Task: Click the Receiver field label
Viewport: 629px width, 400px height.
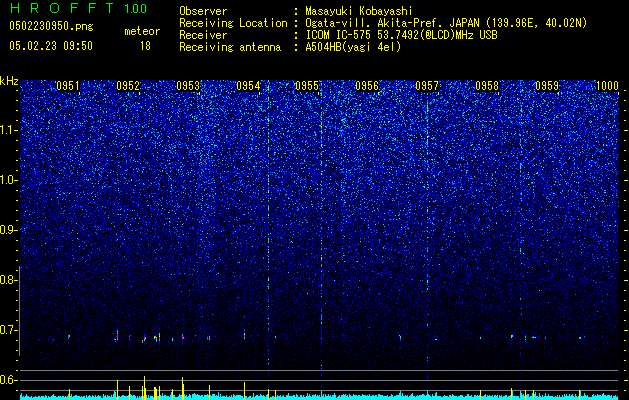Action: point(203,35)
